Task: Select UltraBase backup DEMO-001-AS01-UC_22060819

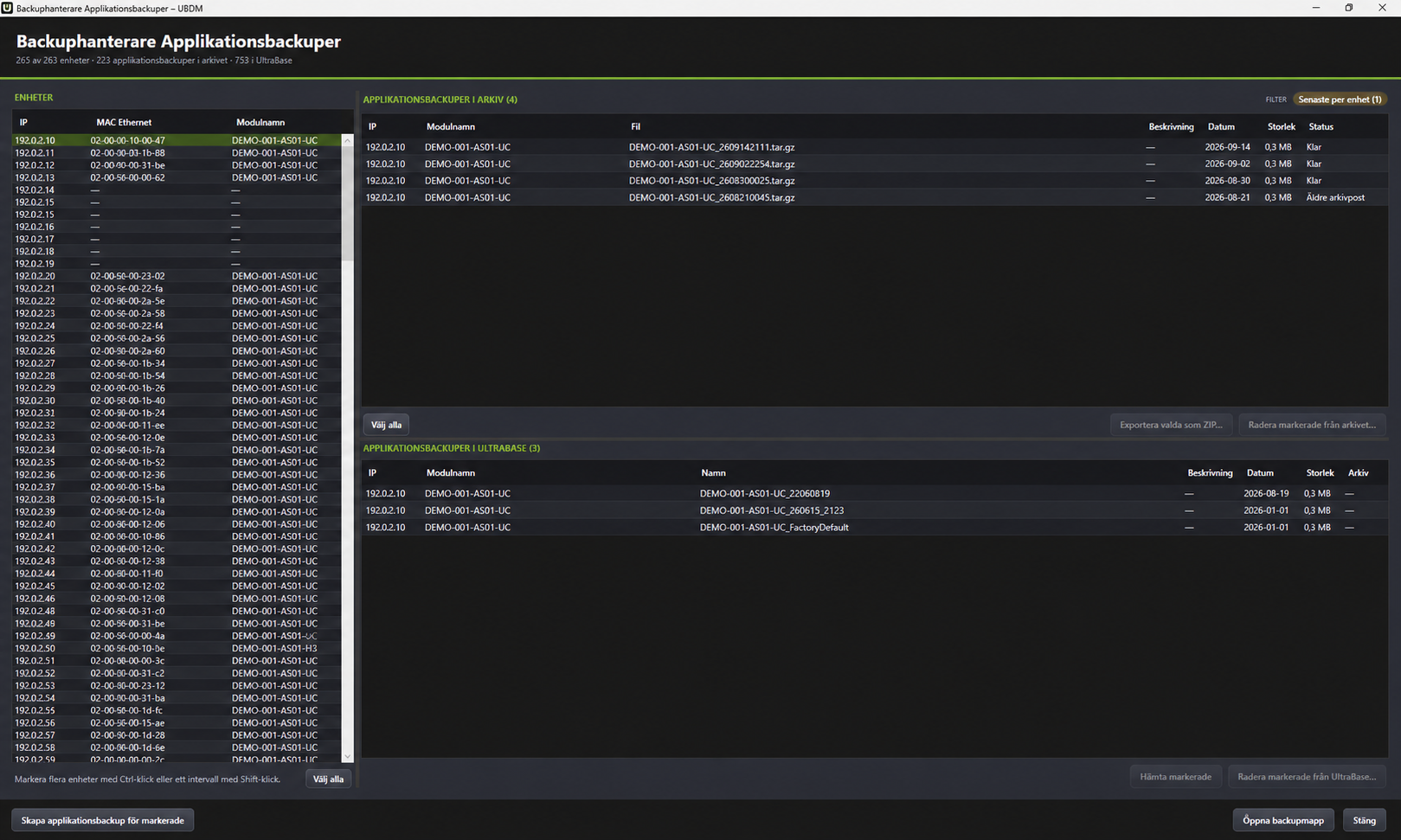Action: [x=874, y=493]
